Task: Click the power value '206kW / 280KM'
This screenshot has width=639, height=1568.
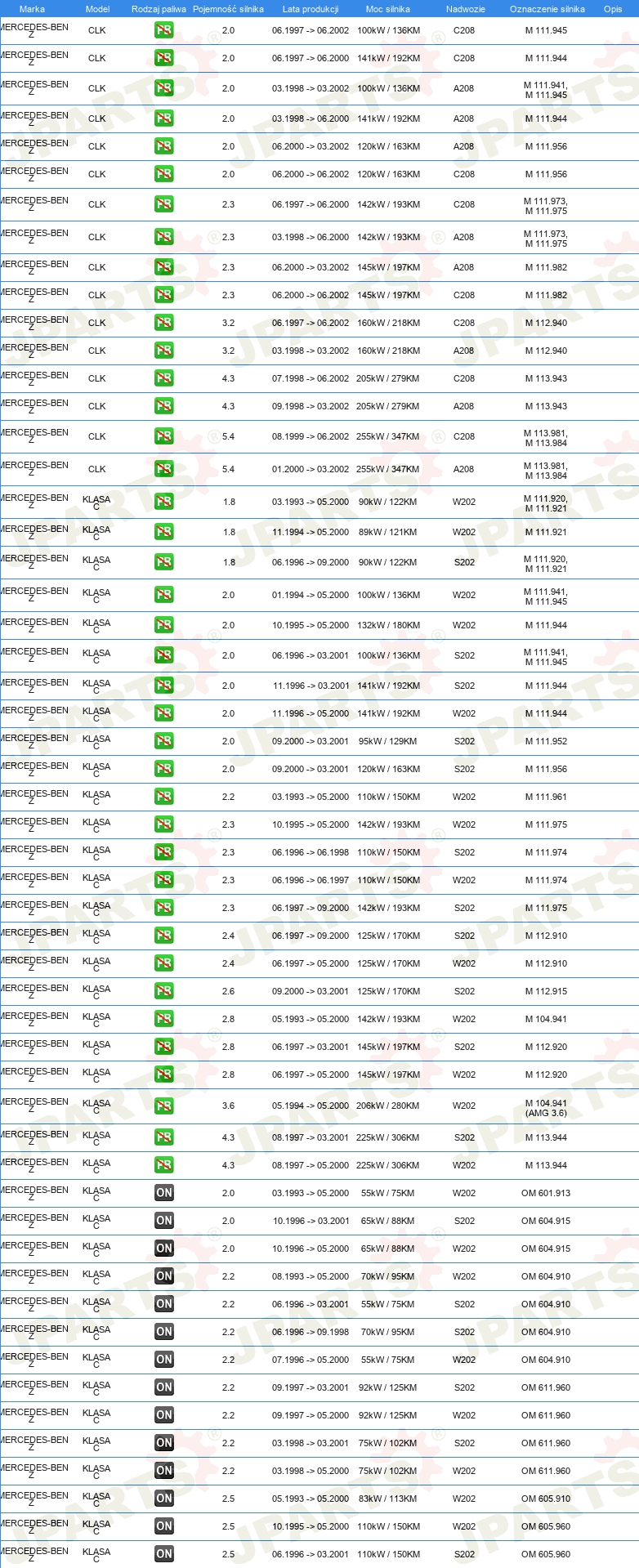Action: coord(388,1106)
